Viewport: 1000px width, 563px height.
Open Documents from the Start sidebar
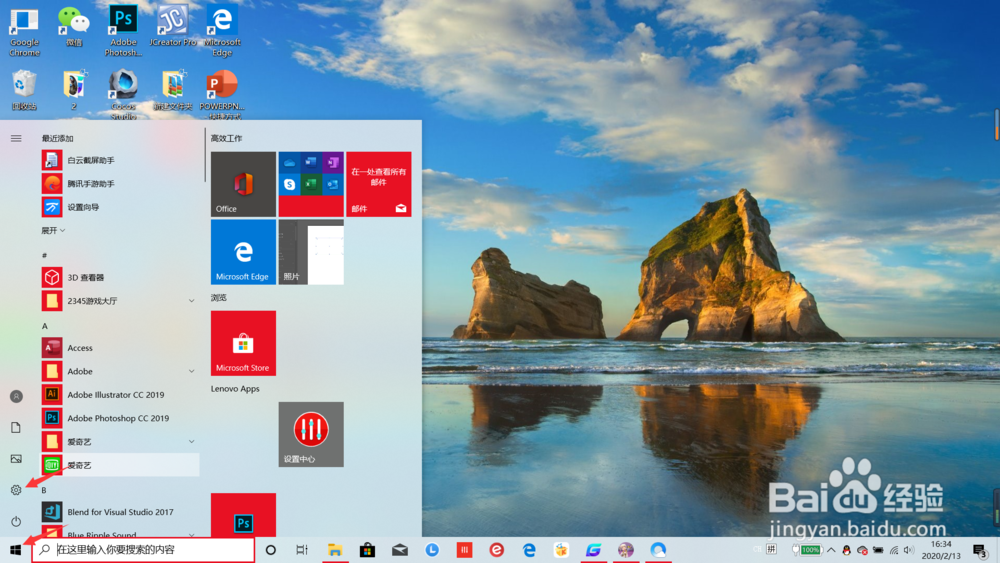pyautogui.click(x=16, y=428)
